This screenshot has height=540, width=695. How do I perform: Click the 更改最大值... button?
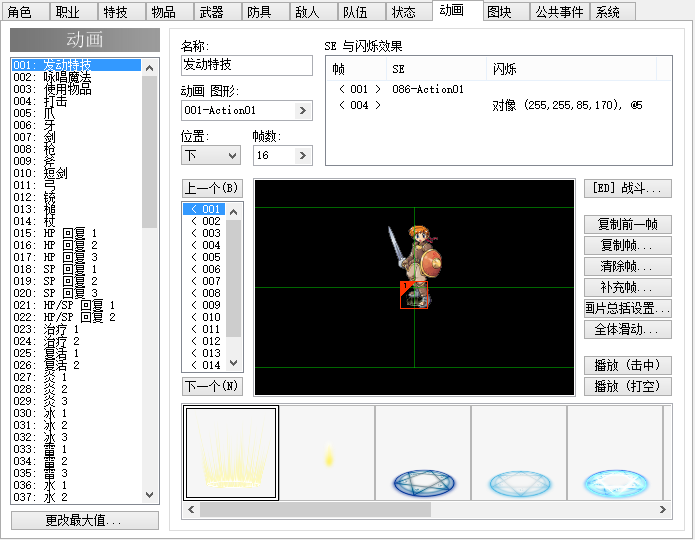tap(85, 520)
